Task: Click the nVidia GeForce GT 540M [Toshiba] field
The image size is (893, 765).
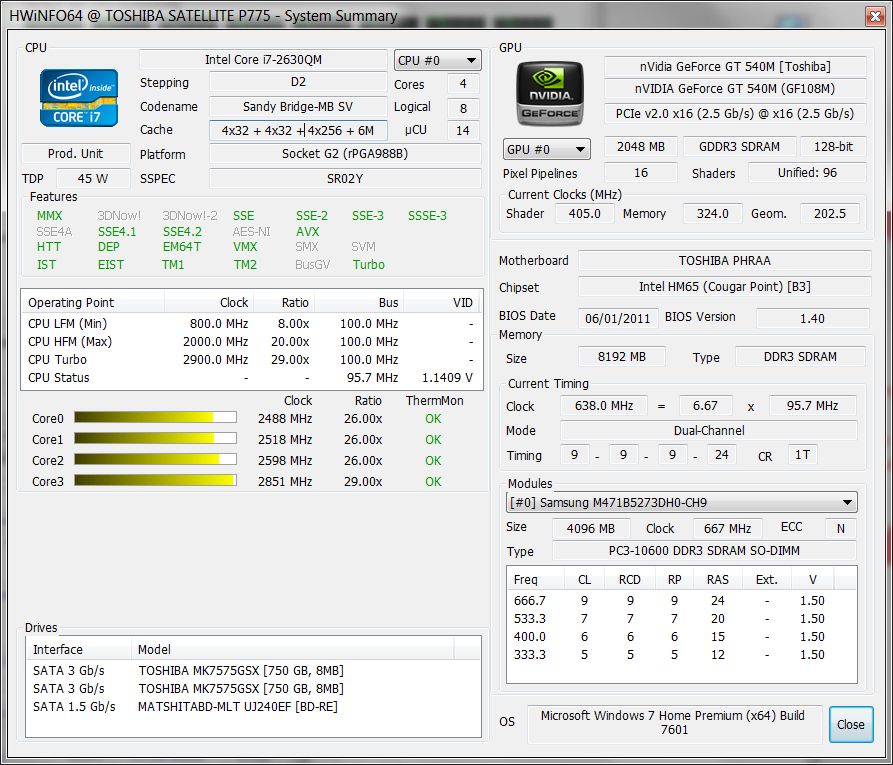Action: coord(735,67)
